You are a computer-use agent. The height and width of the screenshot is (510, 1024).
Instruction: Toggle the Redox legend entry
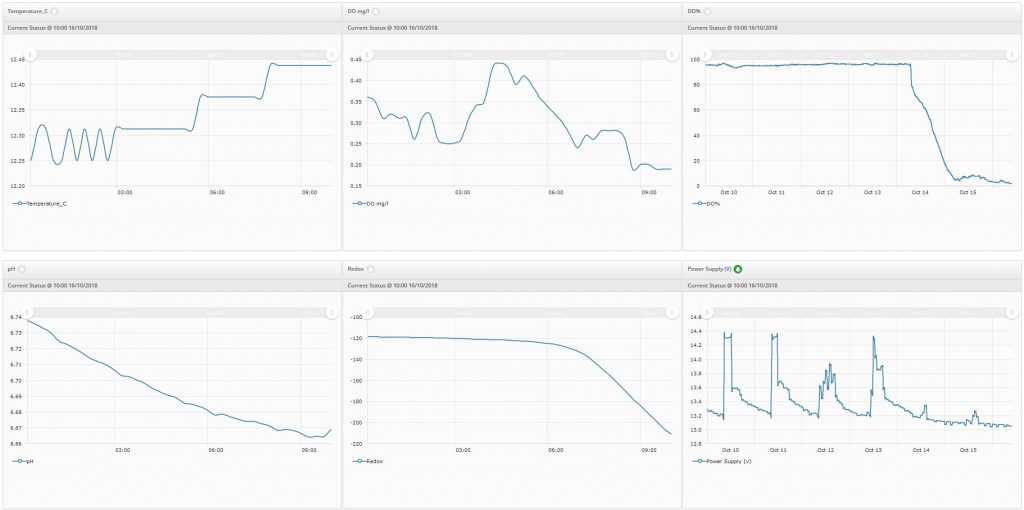point(370,461)
